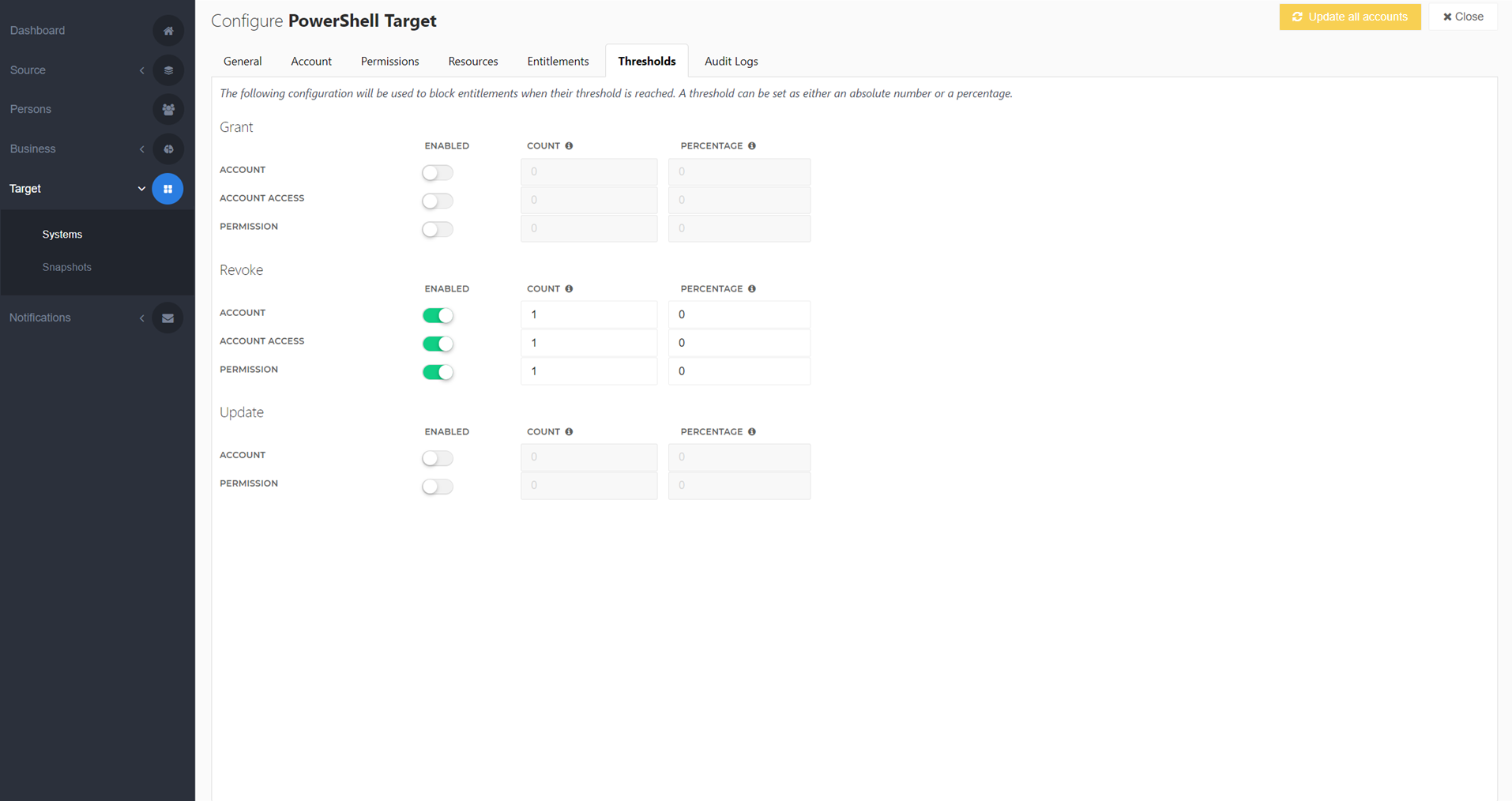This screenshot has width=1512, height=801.
Task: Switch to the Resources tab
Action: tap(473, 62)
